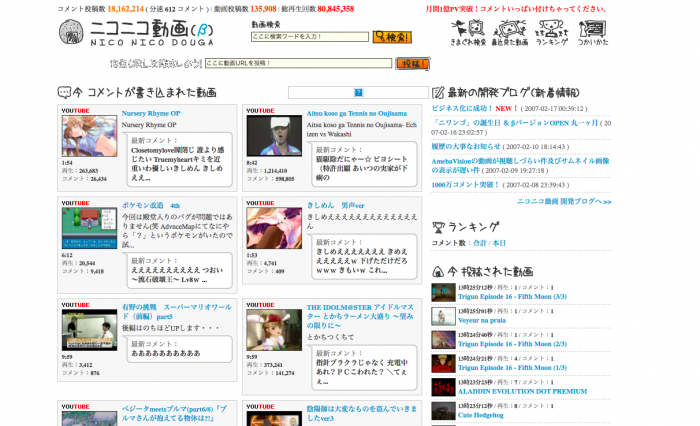Open blog post ビジネス化に成功！
This screenshot has width=700, height=426.
(x=462, y=109)
